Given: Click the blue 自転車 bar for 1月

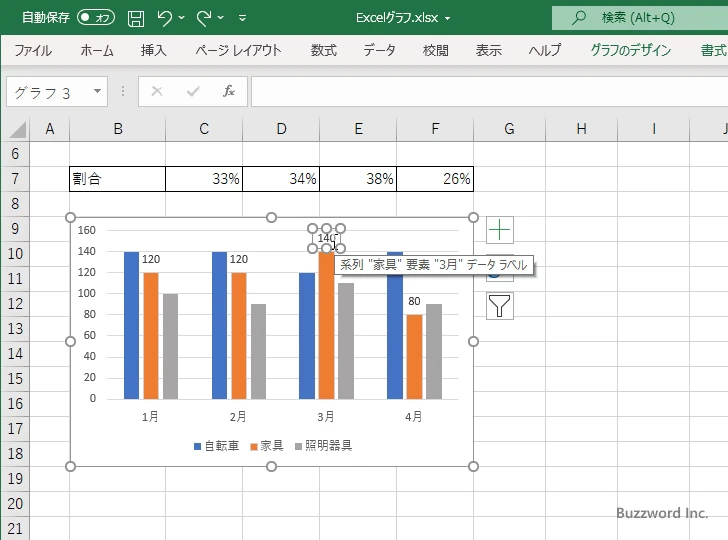Looking at the screenshot, I should coord(131,325).
